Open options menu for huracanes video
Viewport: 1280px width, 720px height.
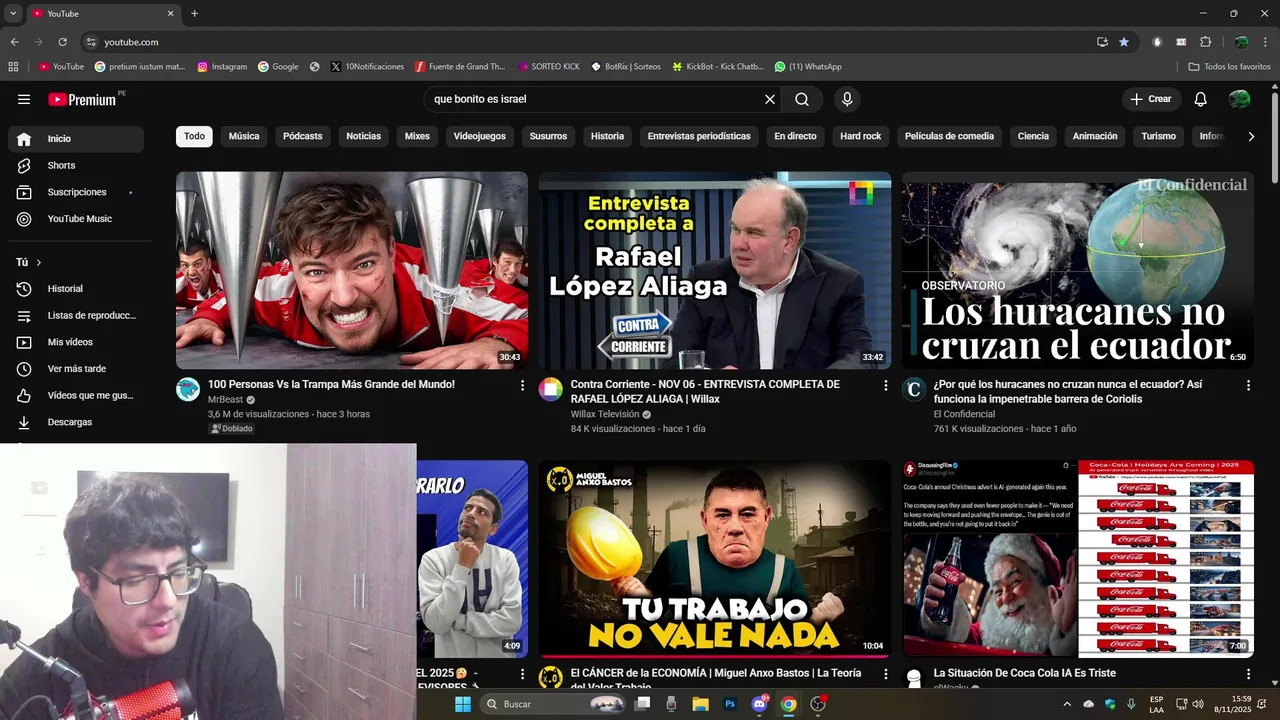coord(1248,385)
